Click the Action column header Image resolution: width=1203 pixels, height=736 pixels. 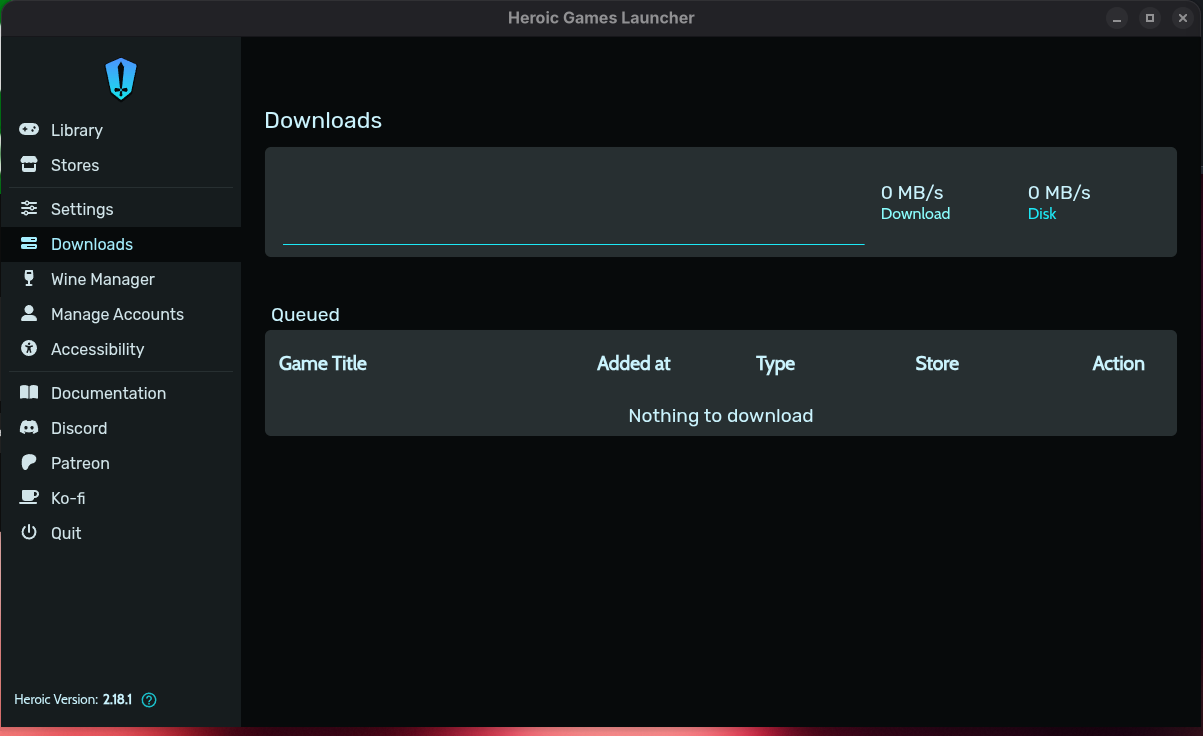(x=1118, y=364)
